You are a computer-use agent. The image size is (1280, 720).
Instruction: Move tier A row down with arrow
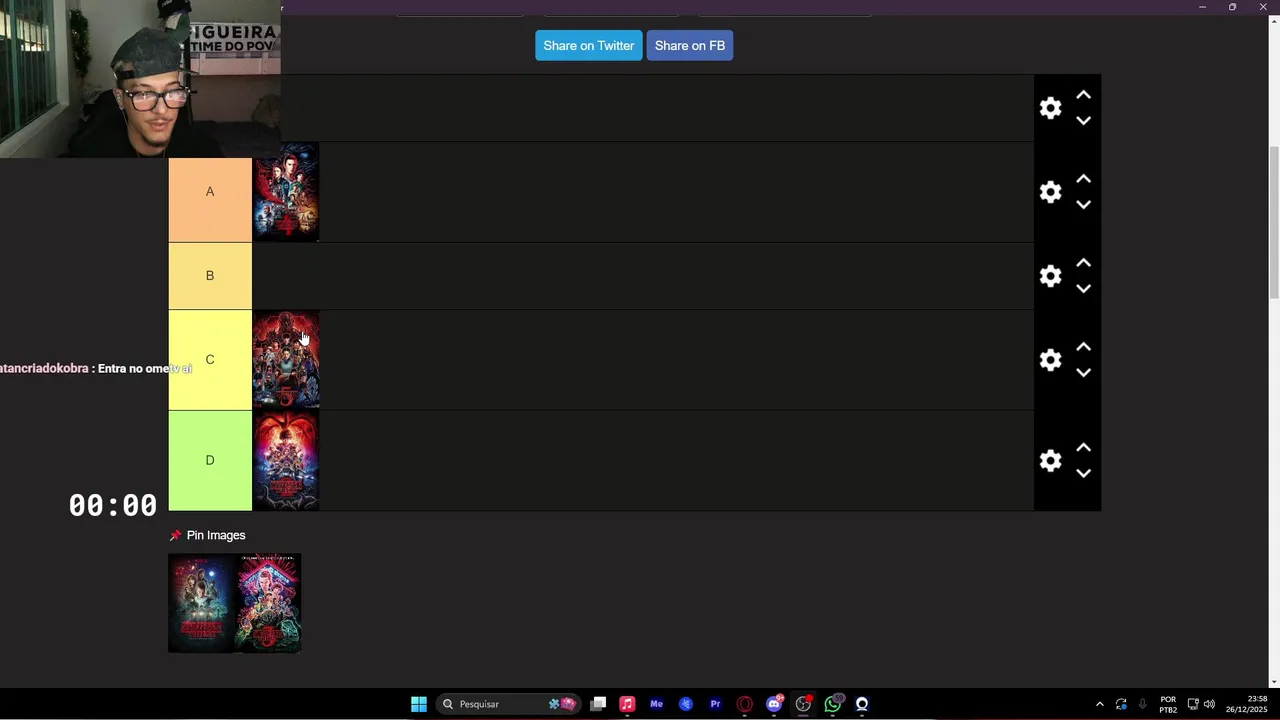(x=1083, y=204)
